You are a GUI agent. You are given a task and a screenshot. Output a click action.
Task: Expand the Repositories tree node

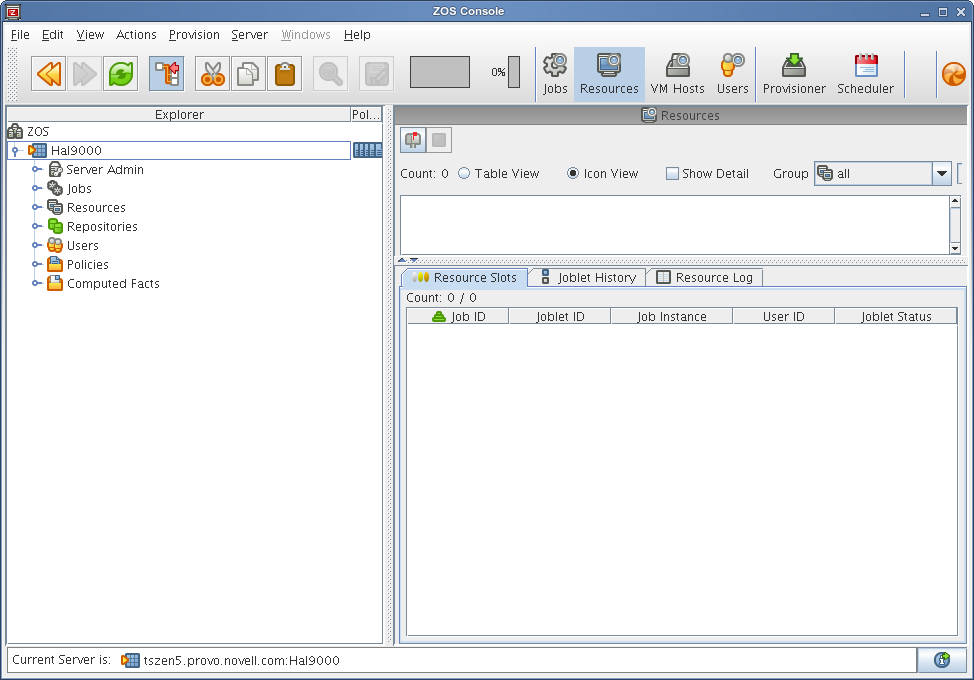pyautogui.click(x=37, y=226)
